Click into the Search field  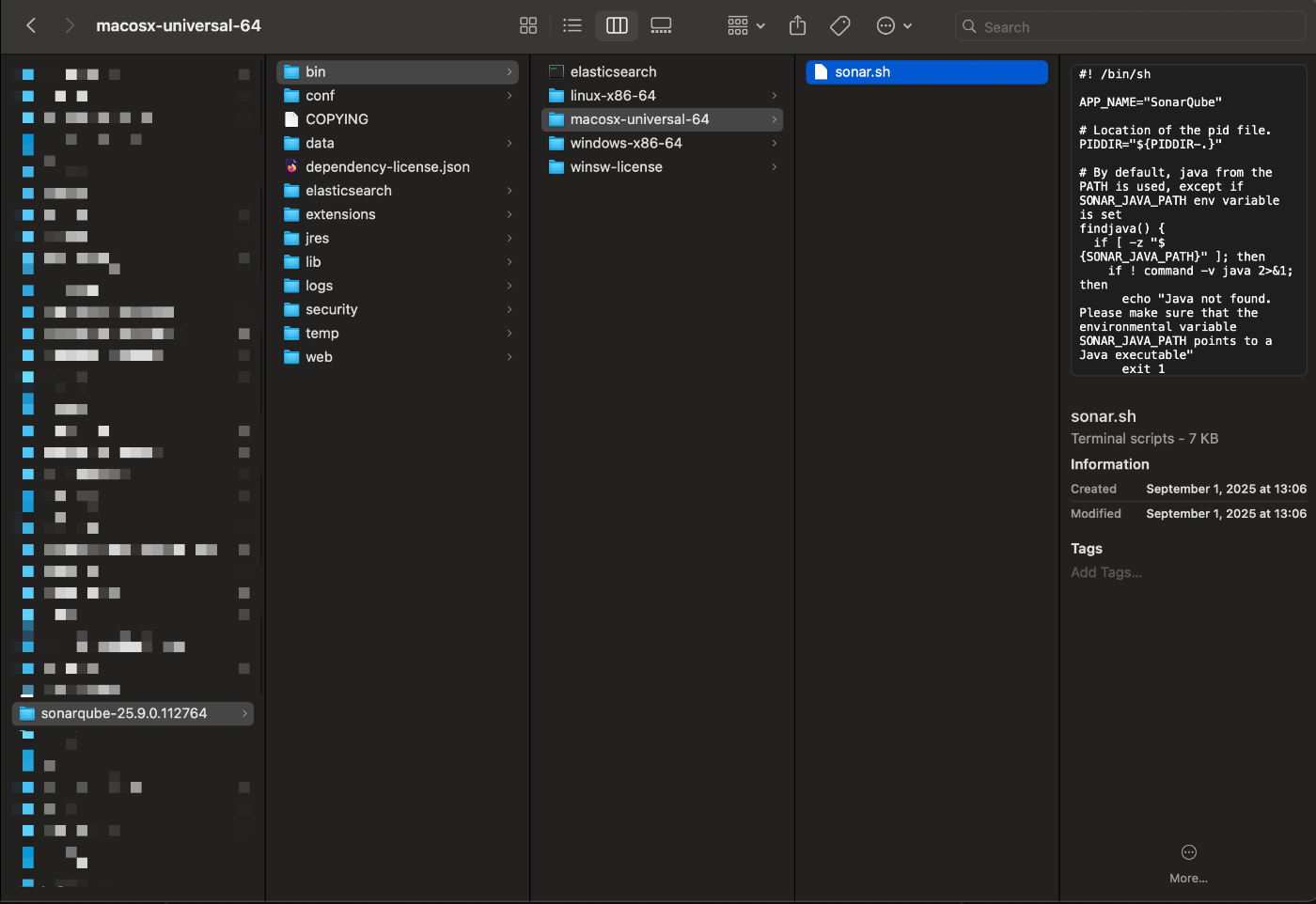tap(1130, 26)
